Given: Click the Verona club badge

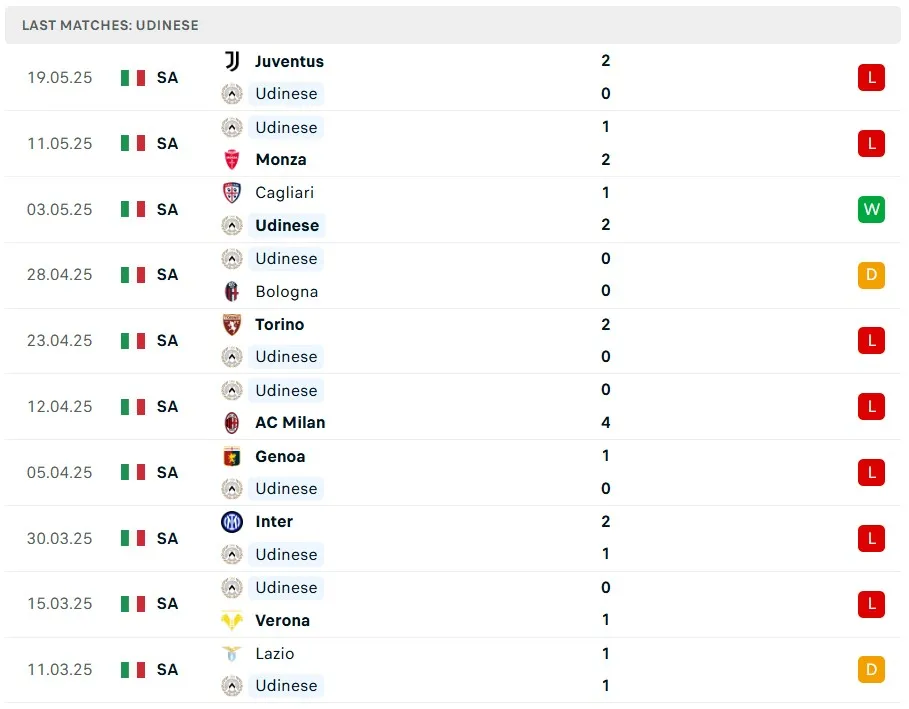Looking at the screenshot, I should pyautogui.click(x=232, y=620).
